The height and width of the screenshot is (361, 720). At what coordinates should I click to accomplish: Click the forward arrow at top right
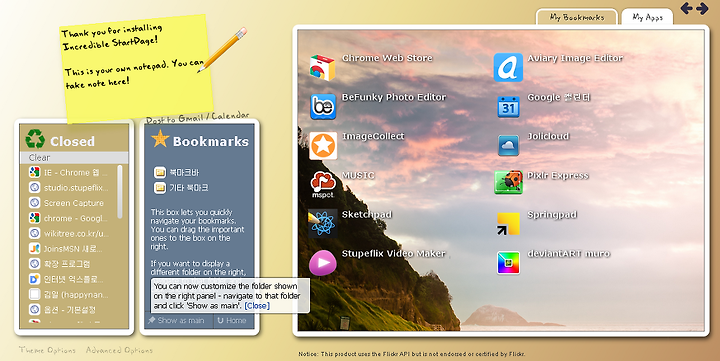[702, 8]
